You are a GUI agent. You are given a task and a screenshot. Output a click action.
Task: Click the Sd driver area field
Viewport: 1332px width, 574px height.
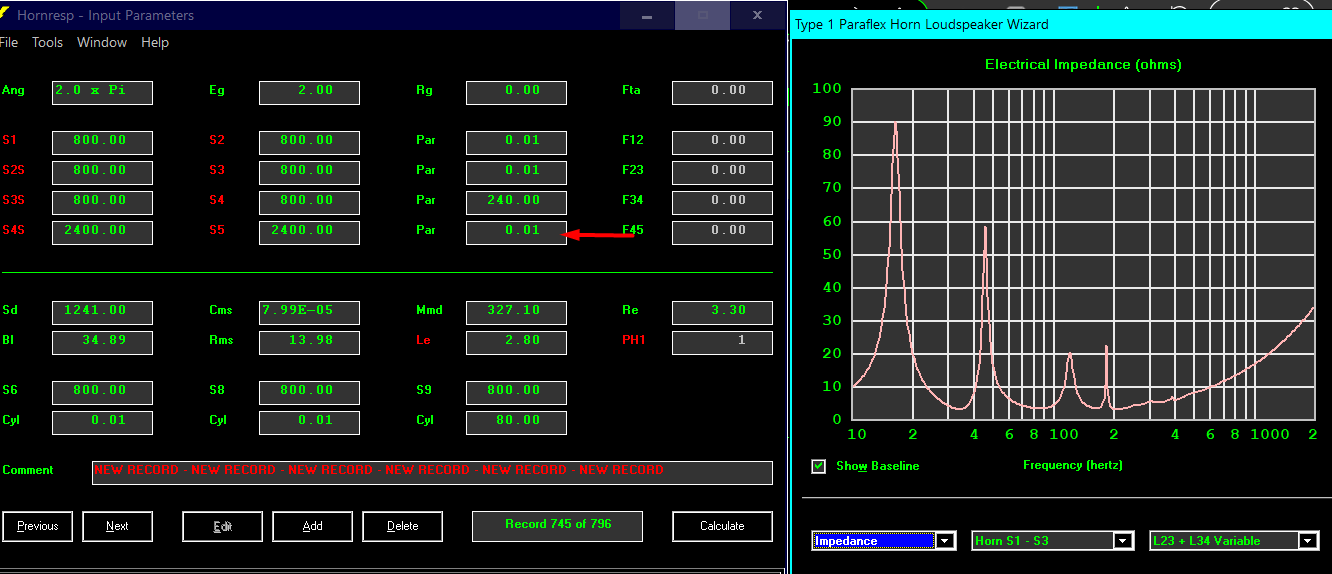102,313
